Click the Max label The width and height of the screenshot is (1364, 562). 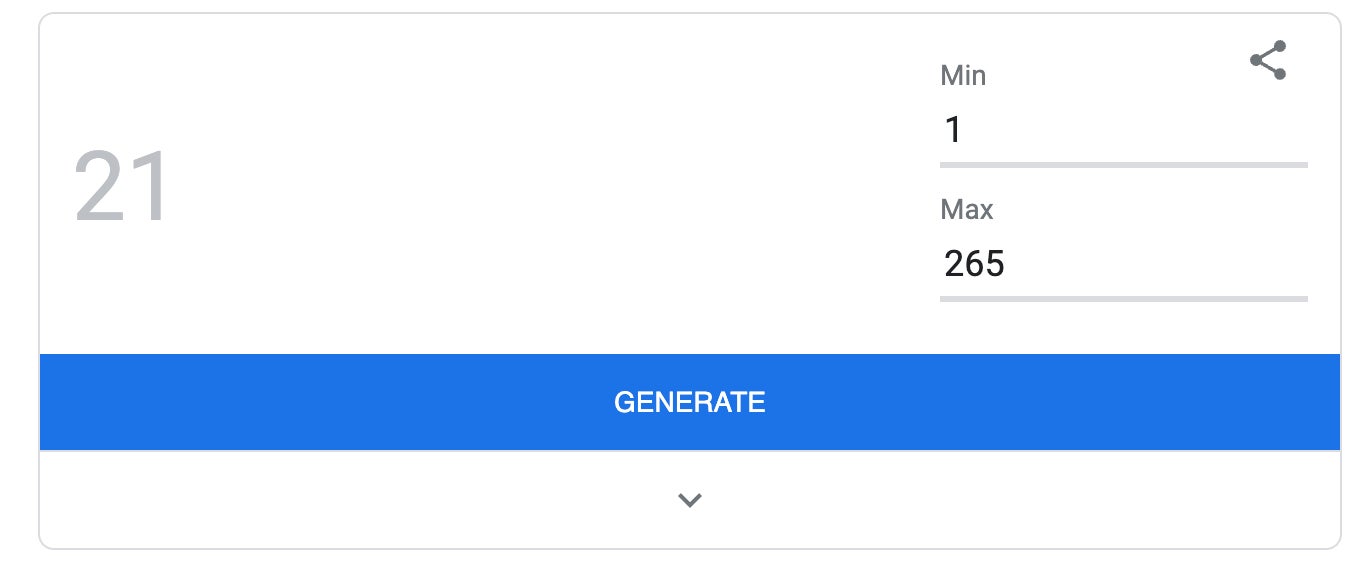(967, 210)
